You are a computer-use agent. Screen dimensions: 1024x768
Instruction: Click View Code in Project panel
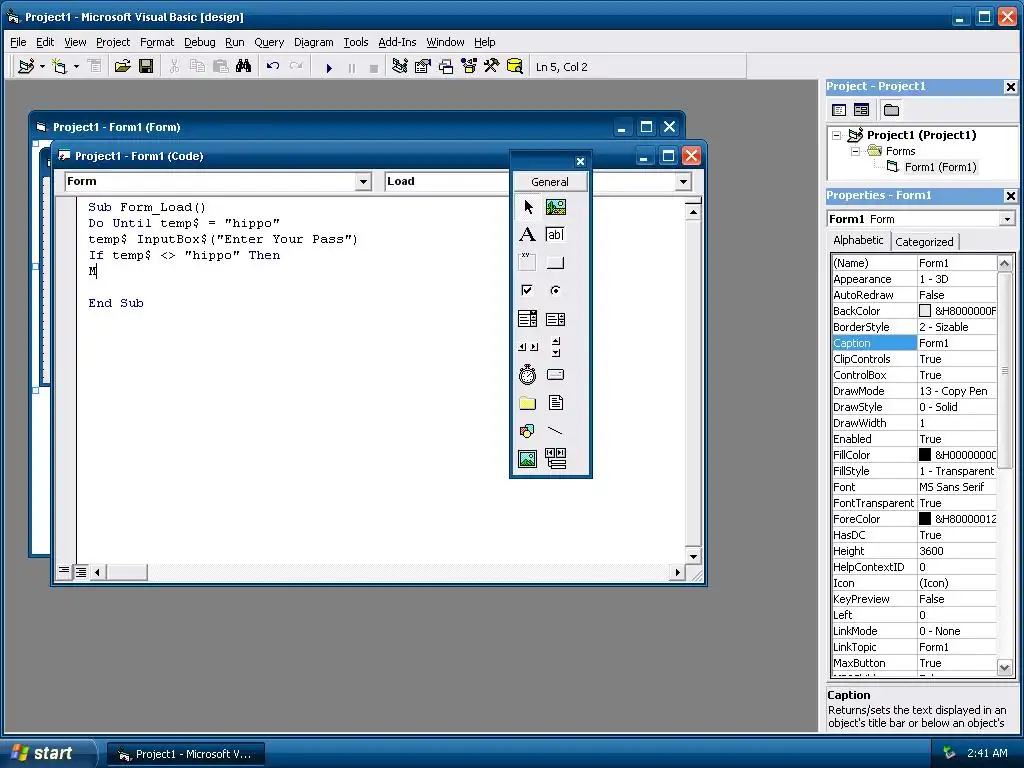839,110
